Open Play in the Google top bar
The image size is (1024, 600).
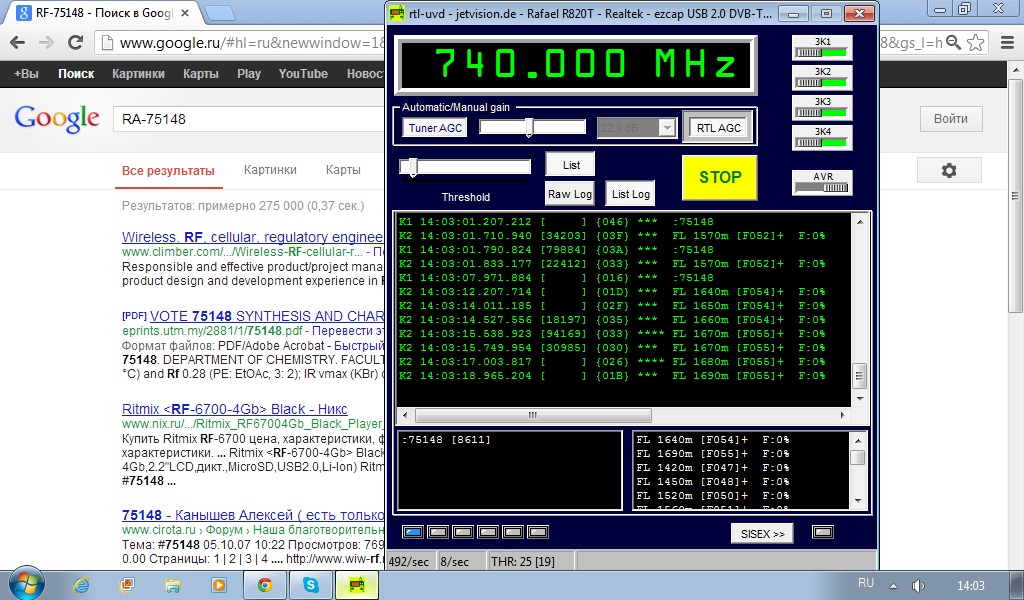249,74
